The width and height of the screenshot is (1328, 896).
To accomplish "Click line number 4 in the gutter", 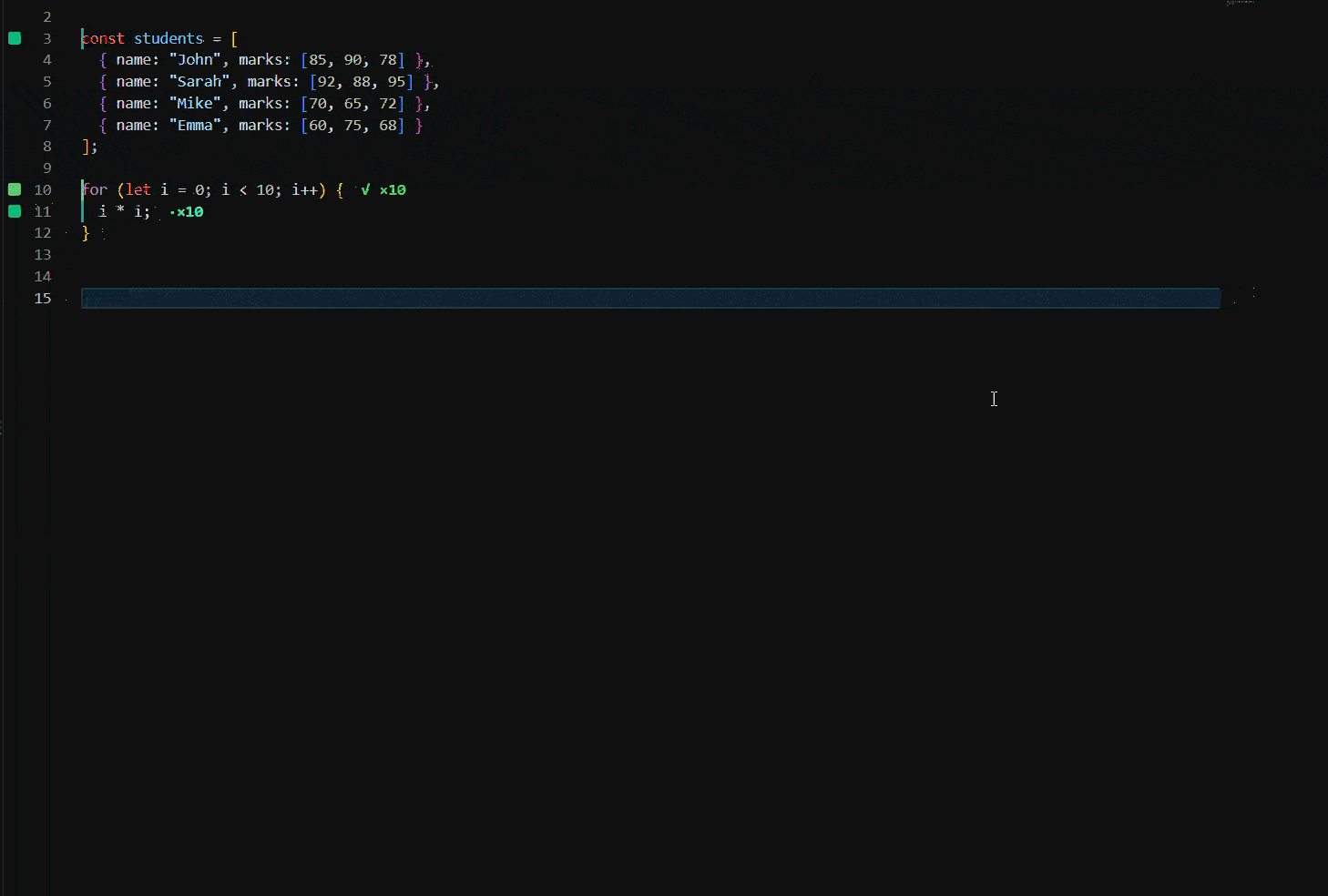I will pos(47,60).
